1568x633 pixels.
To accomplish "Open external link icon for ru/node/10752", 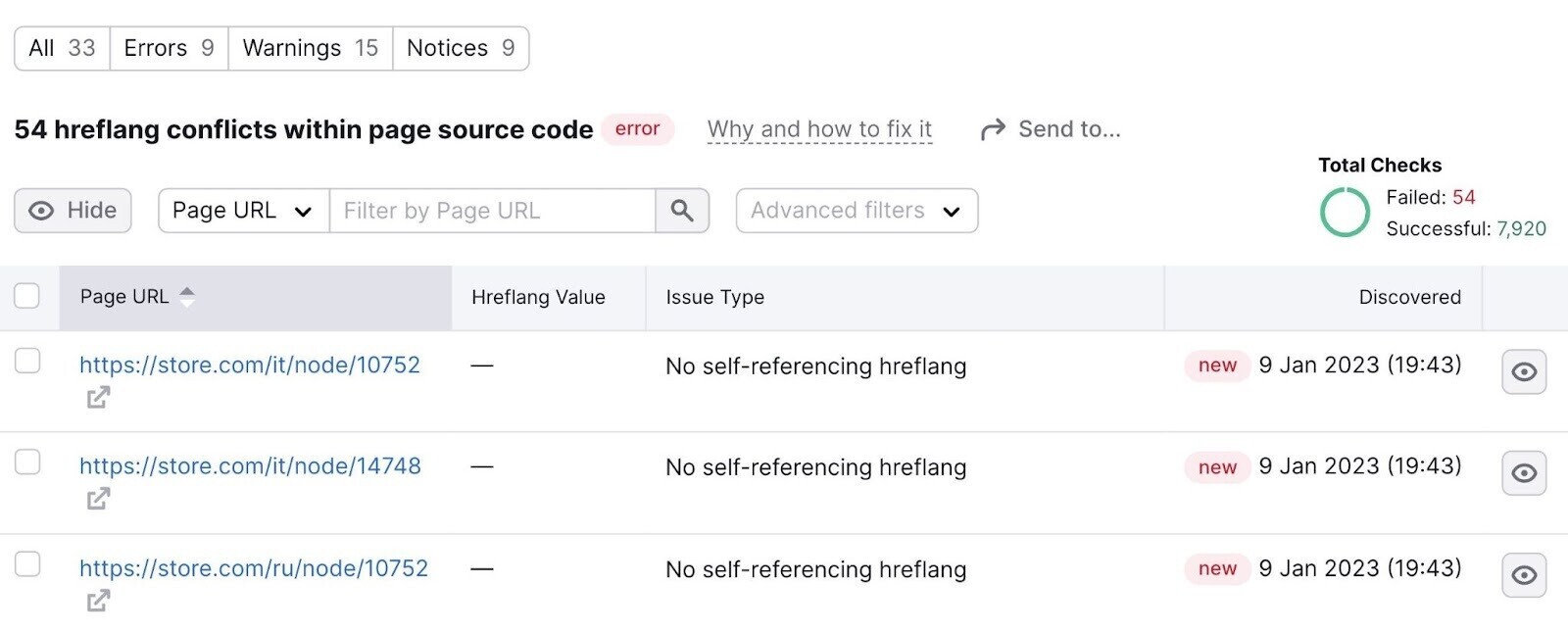I will (98, 601).
